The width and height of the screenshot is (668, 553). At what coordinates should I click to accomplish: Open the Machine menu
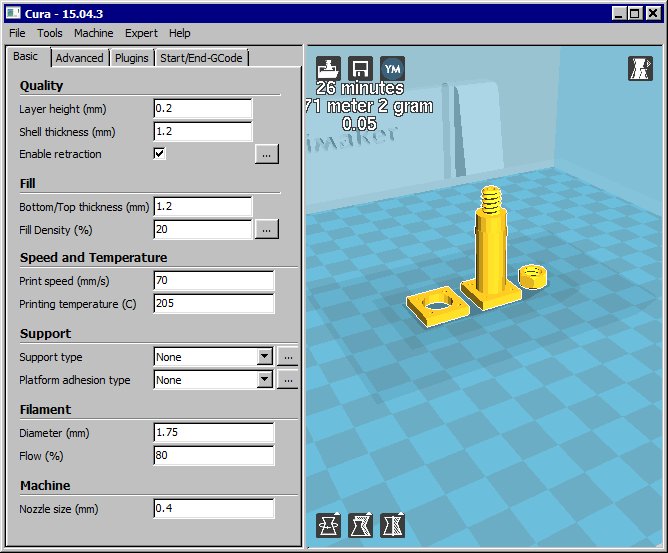[94, 33]
